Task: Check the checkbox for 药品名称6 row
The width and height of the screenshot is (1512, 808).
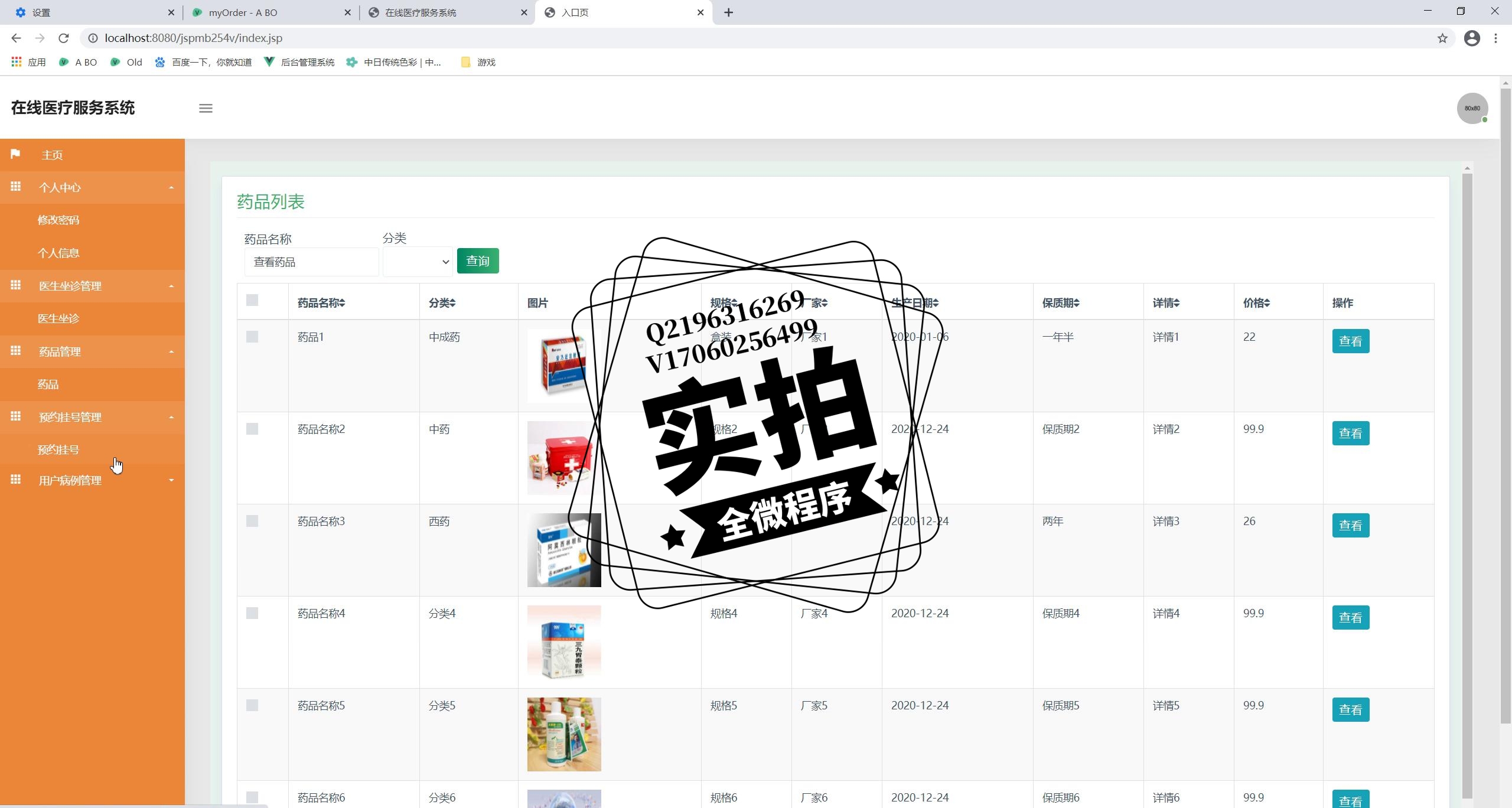Action: pyautogui.click(x=252, y=797)
